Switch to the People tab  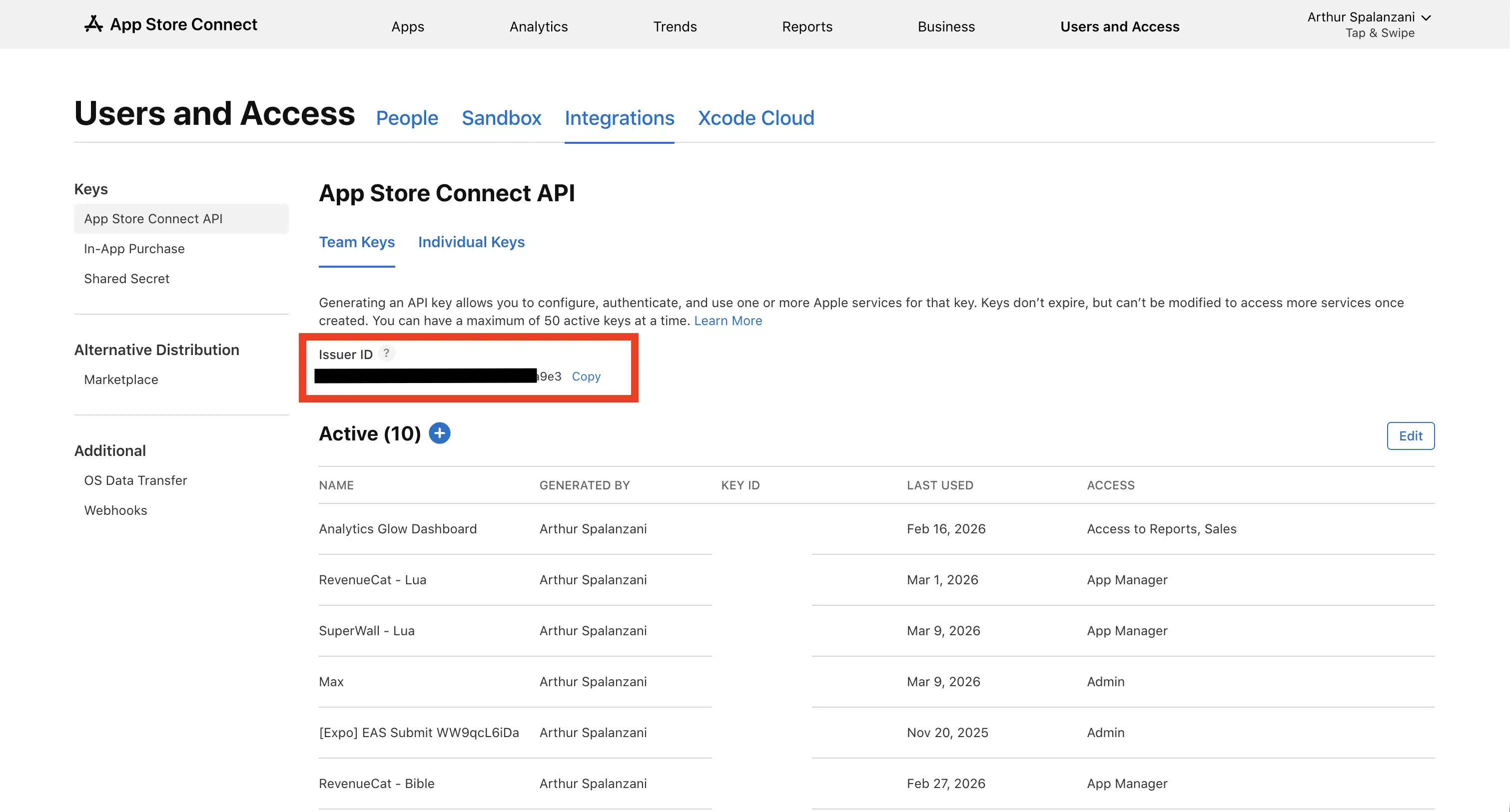(407, 118)
